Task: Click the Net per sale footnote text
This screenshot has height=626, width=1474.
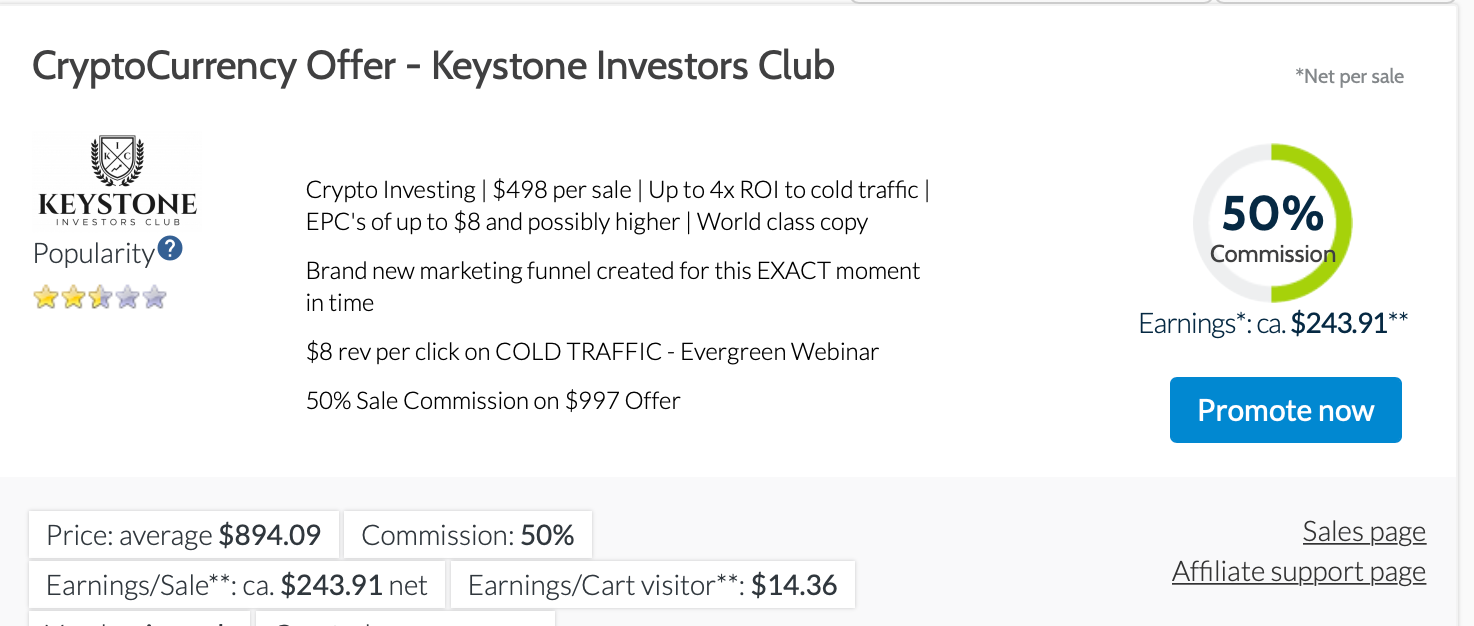Action: coord(1349,76)
